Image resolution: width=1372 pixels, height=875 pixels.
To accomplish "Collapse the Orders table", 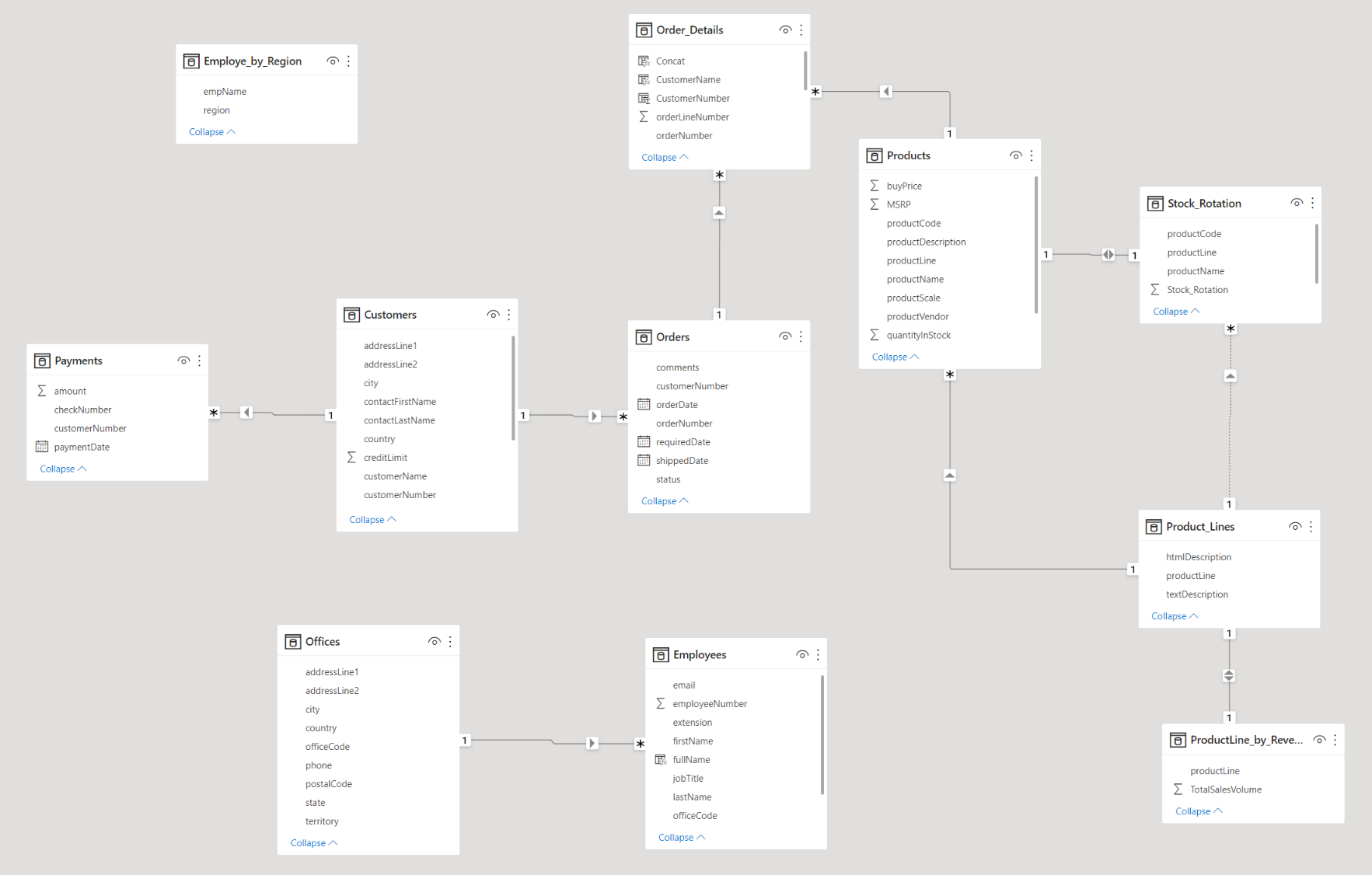I will click(x=665, y=501).
